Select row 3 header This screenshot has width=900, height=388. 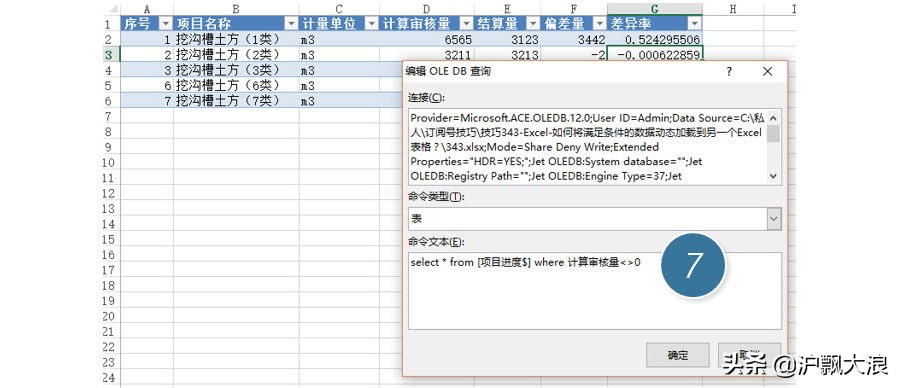click(x=111, y=55)
